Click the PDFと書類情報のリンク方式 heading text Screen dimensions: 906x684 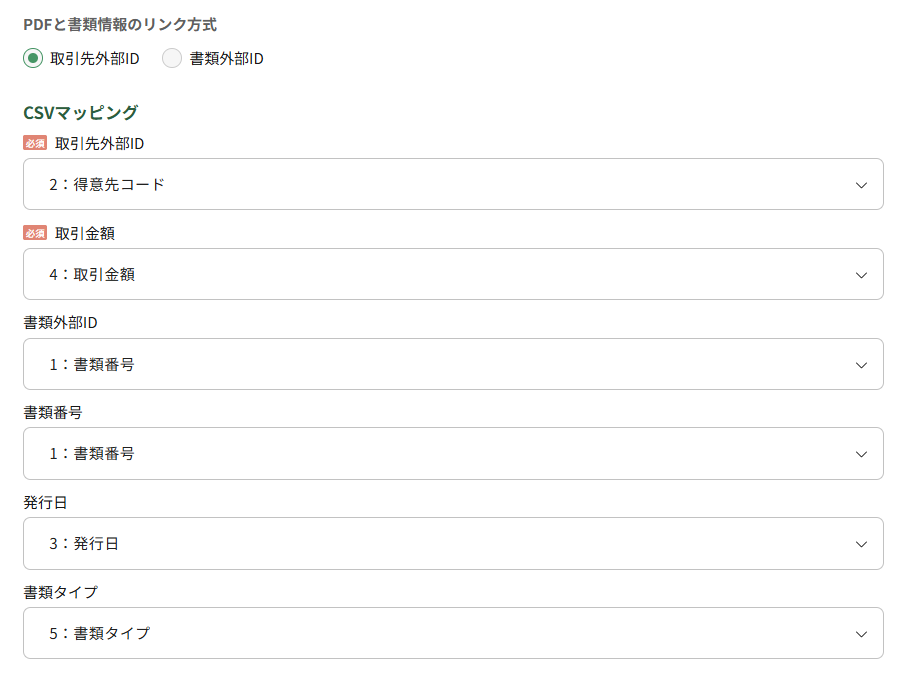pyautogui.click(x=120, y=24)
